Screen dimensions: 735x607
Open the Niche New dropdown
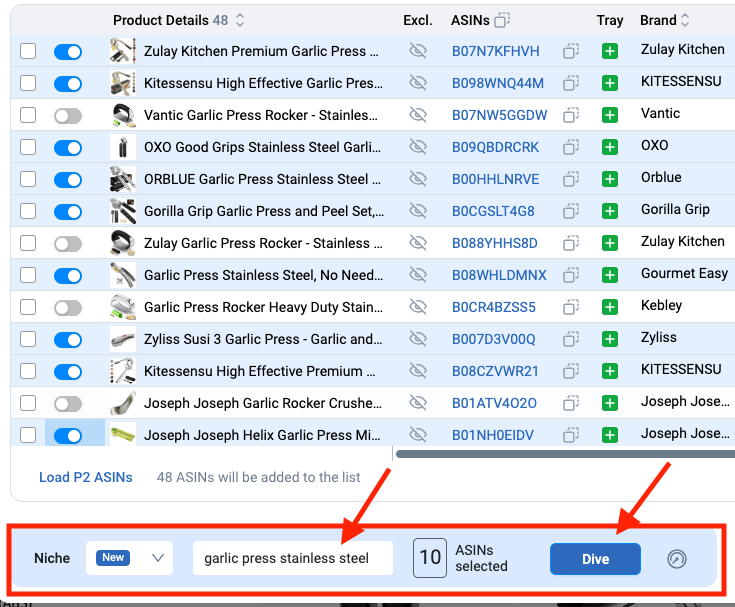(x=129, y=558)
